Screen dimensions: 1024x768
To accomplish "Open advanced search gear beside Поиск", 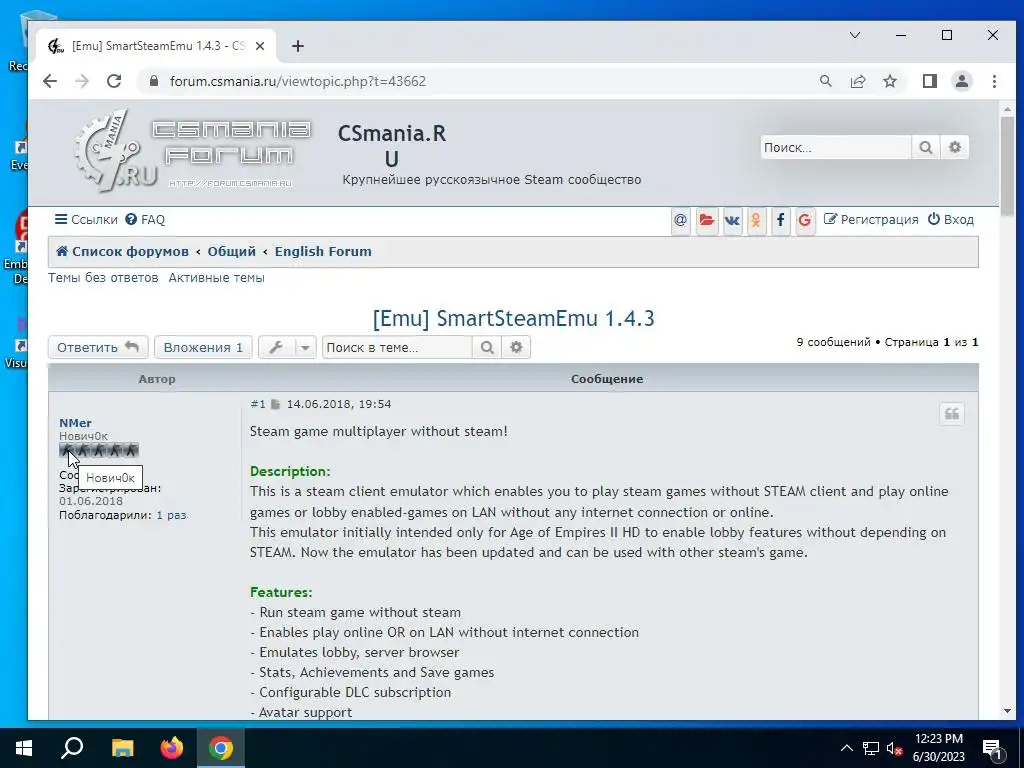I will [955, 148].
